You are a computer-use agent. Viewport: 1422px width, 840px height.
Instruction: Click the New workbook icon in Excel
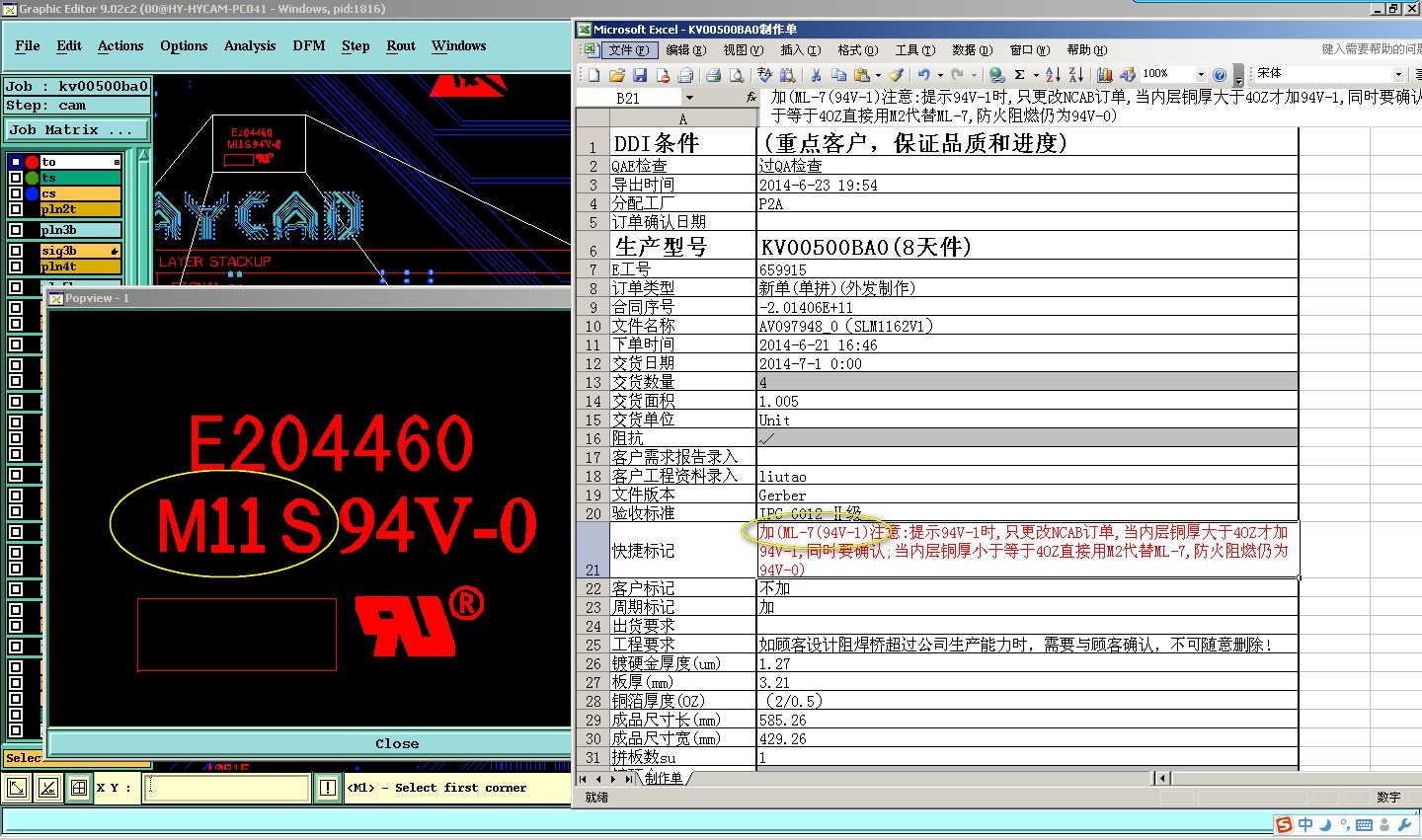593,75
